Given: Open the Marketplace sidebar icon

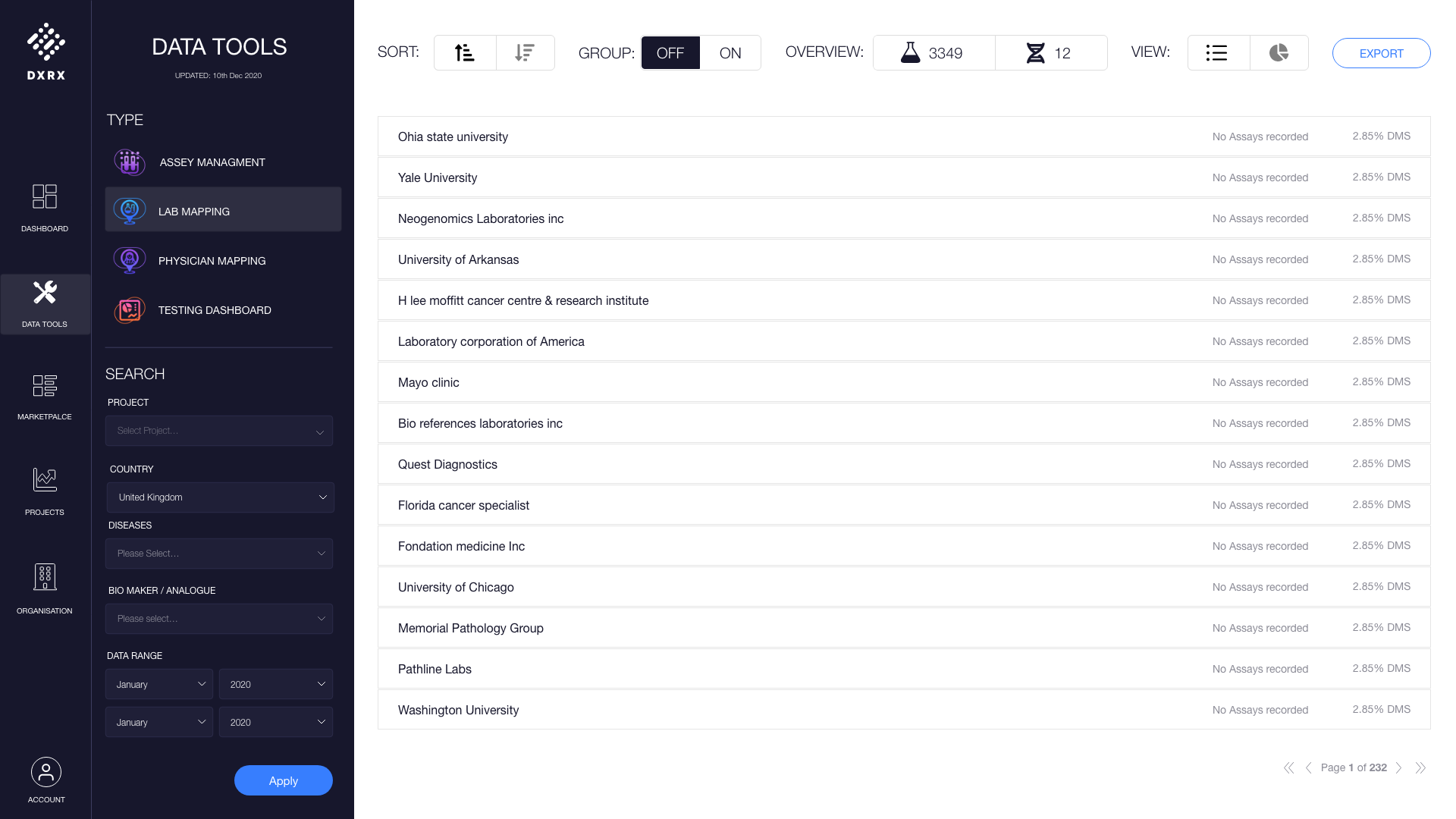Looking at the screenshot, I should pos(45,386).
